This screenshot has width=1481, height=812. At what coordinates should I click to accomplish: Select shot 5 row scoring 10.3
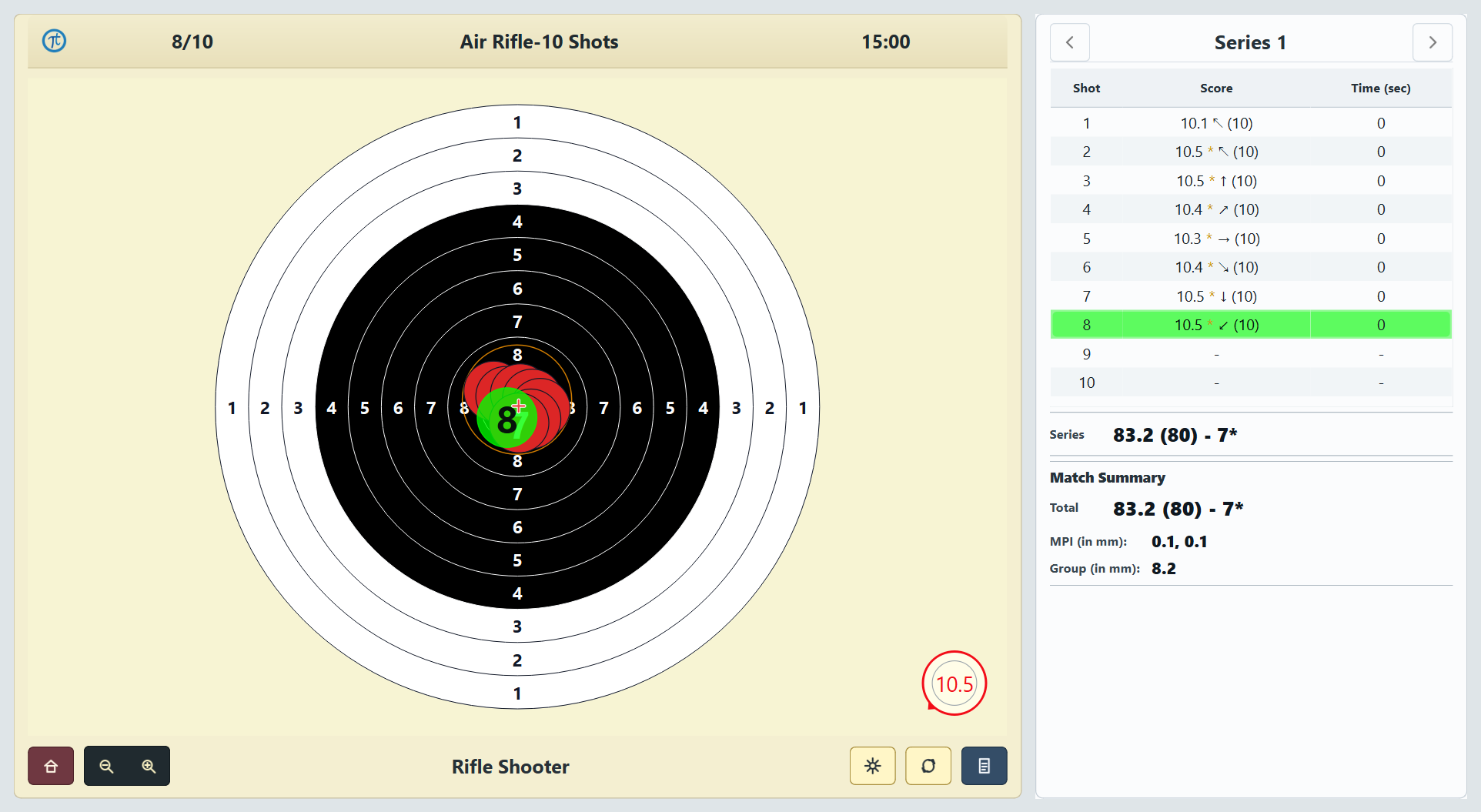coord(1251,239)
